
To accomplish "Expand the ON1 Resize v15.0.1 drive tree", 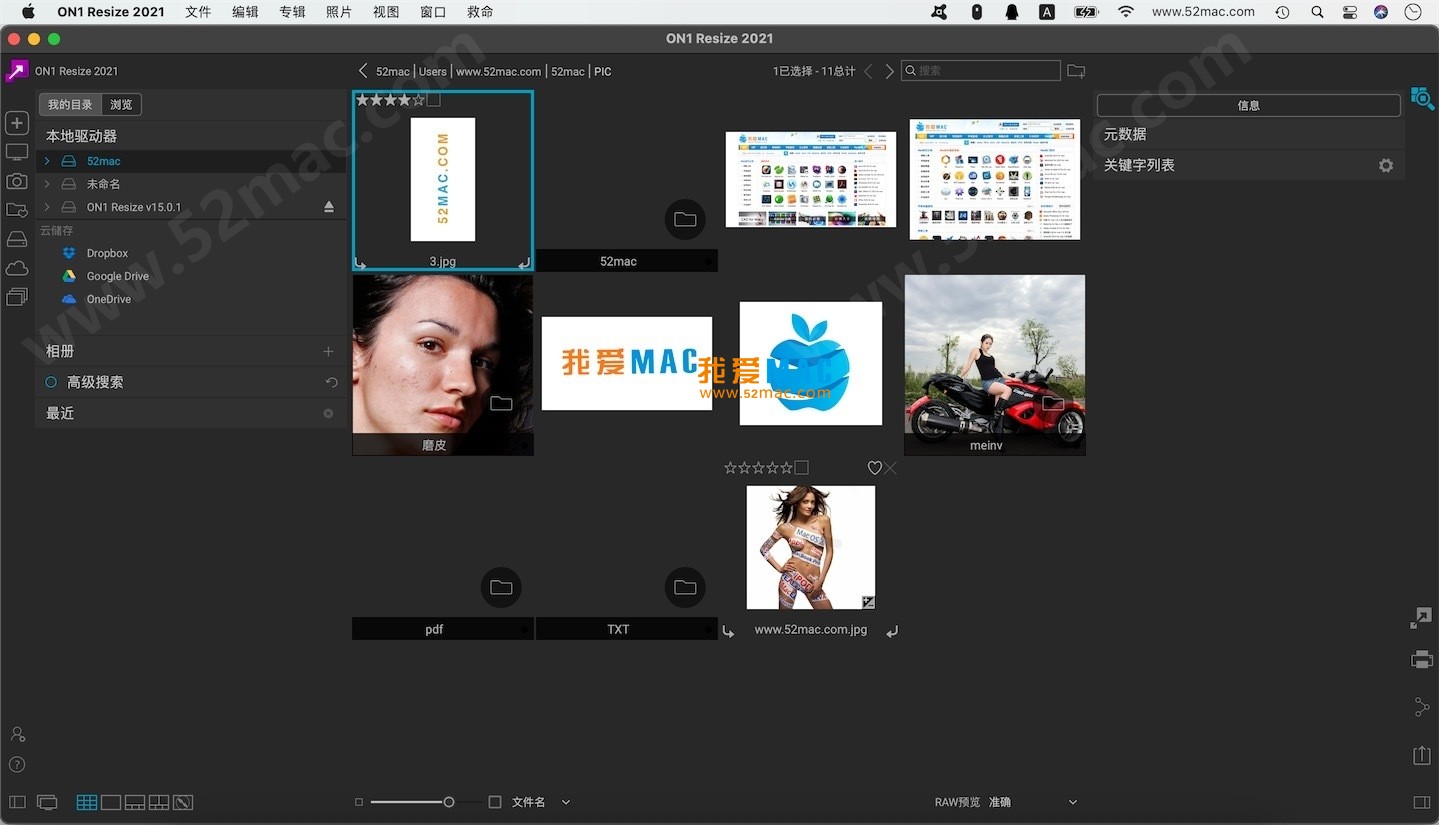I will coord(46,207).
